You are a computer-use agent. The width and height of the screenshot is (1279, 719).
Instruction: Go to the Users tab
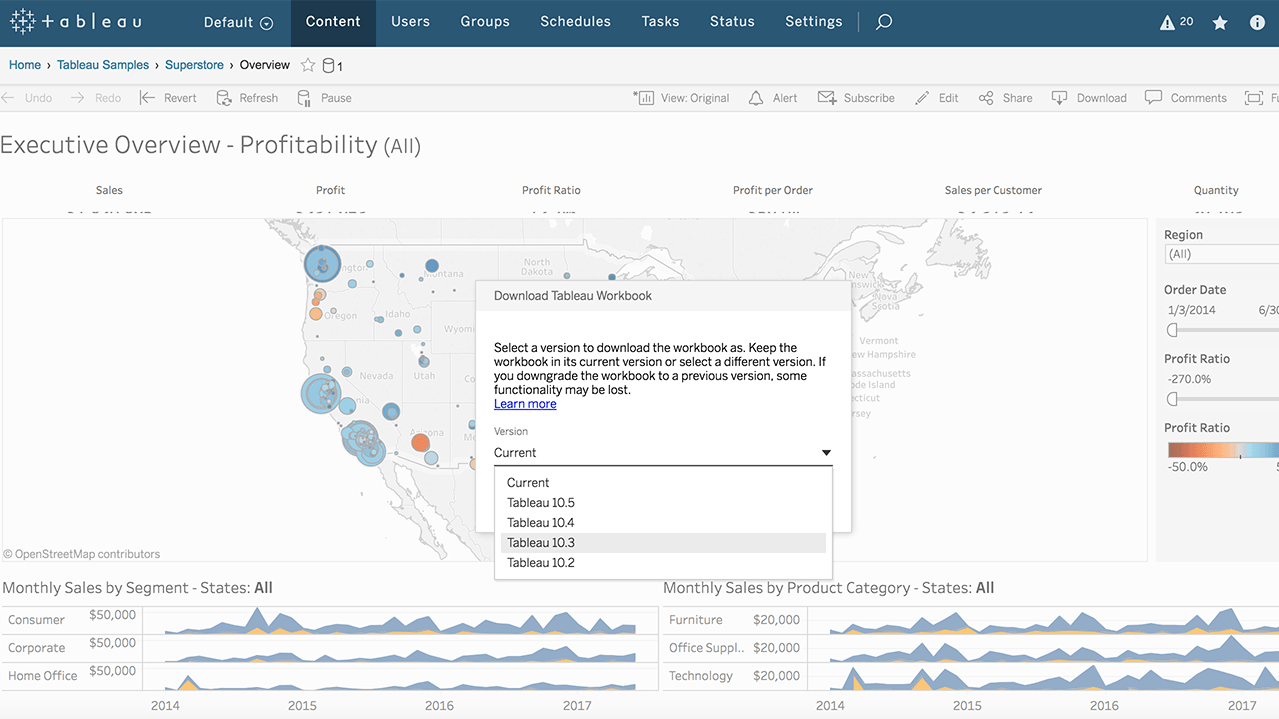(409, 22)
